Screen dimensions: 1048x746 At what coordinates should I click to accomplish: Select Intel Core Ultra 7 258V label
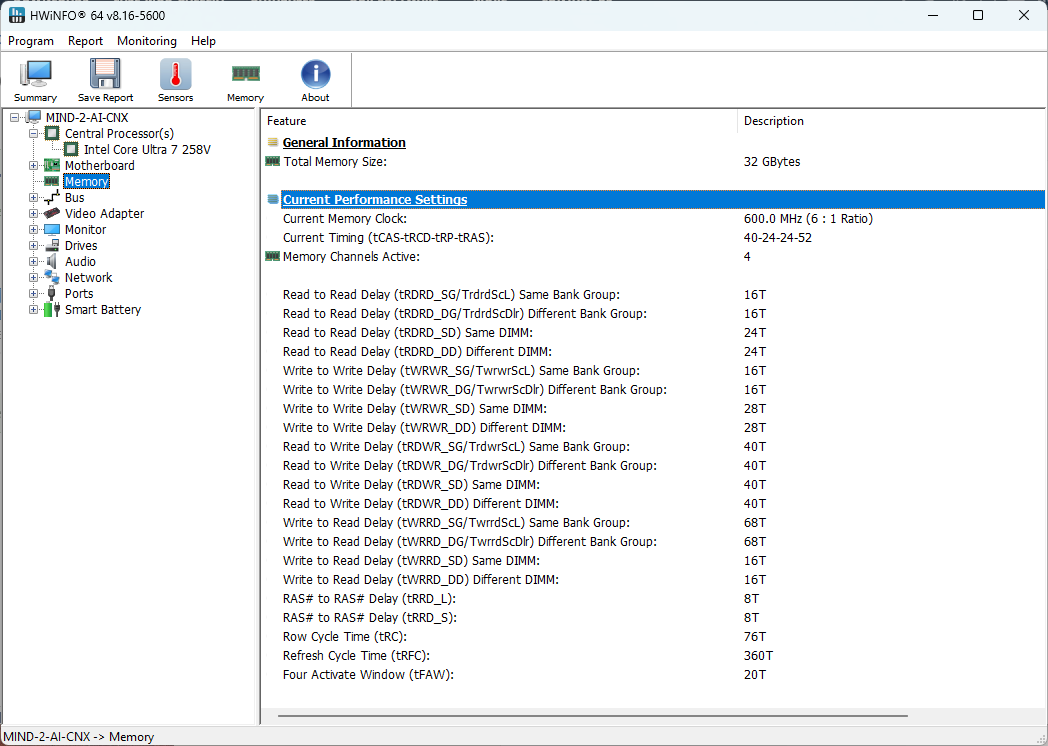pos(147,150)
